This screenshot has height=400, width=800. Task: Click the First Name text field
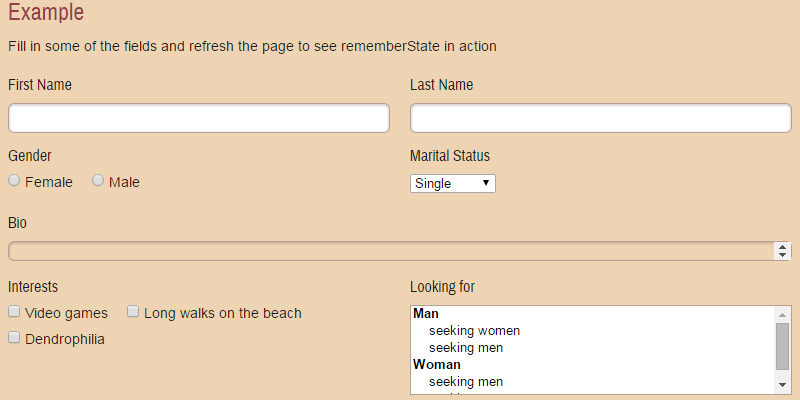tap(198, 118)
